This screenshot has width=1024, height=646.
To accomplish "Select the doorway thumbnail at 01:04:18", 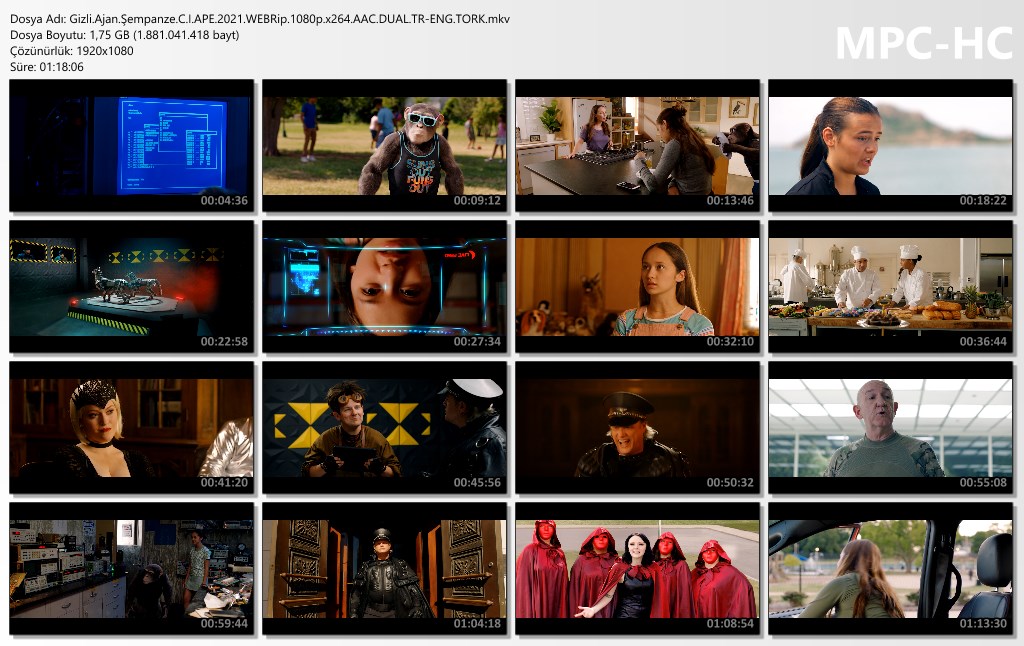I will tap(384, 569).
